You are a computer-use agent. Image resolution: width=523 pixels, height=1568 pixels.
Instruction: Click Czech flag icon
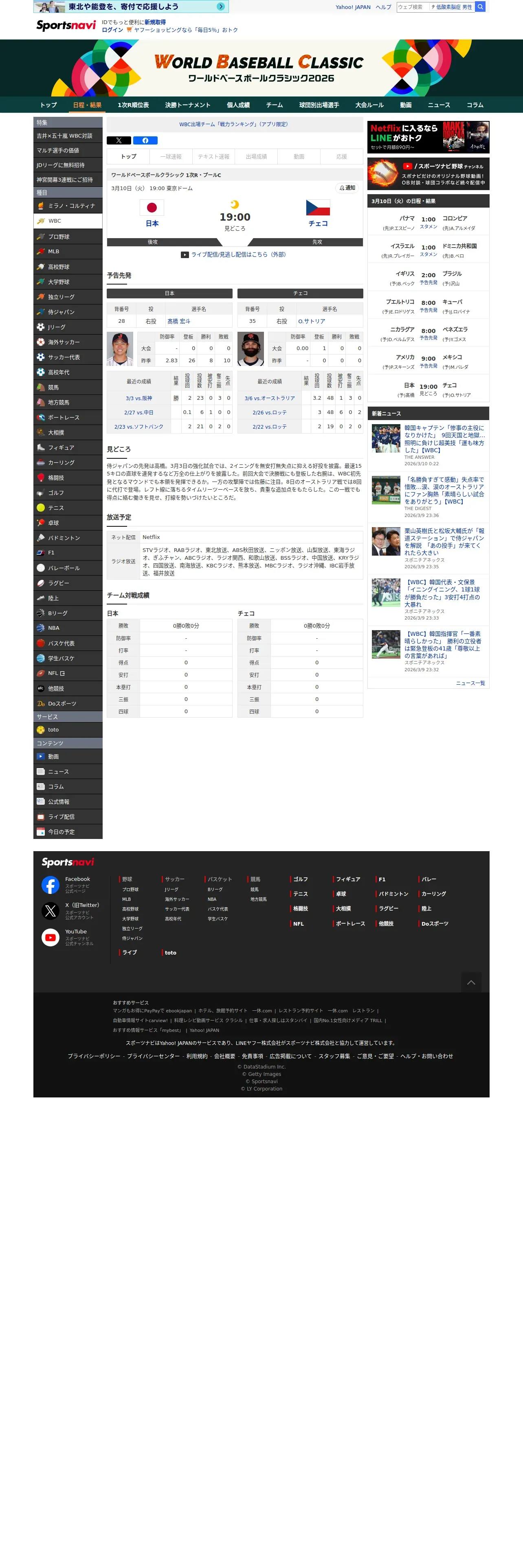[318, 208]
